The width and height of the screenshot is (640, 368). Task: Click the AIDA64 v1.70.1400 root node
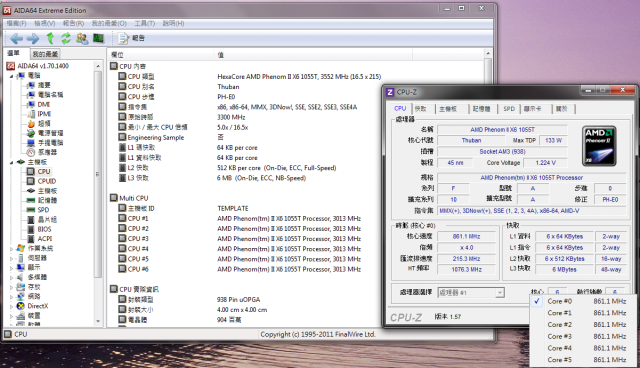pos(43,66)
